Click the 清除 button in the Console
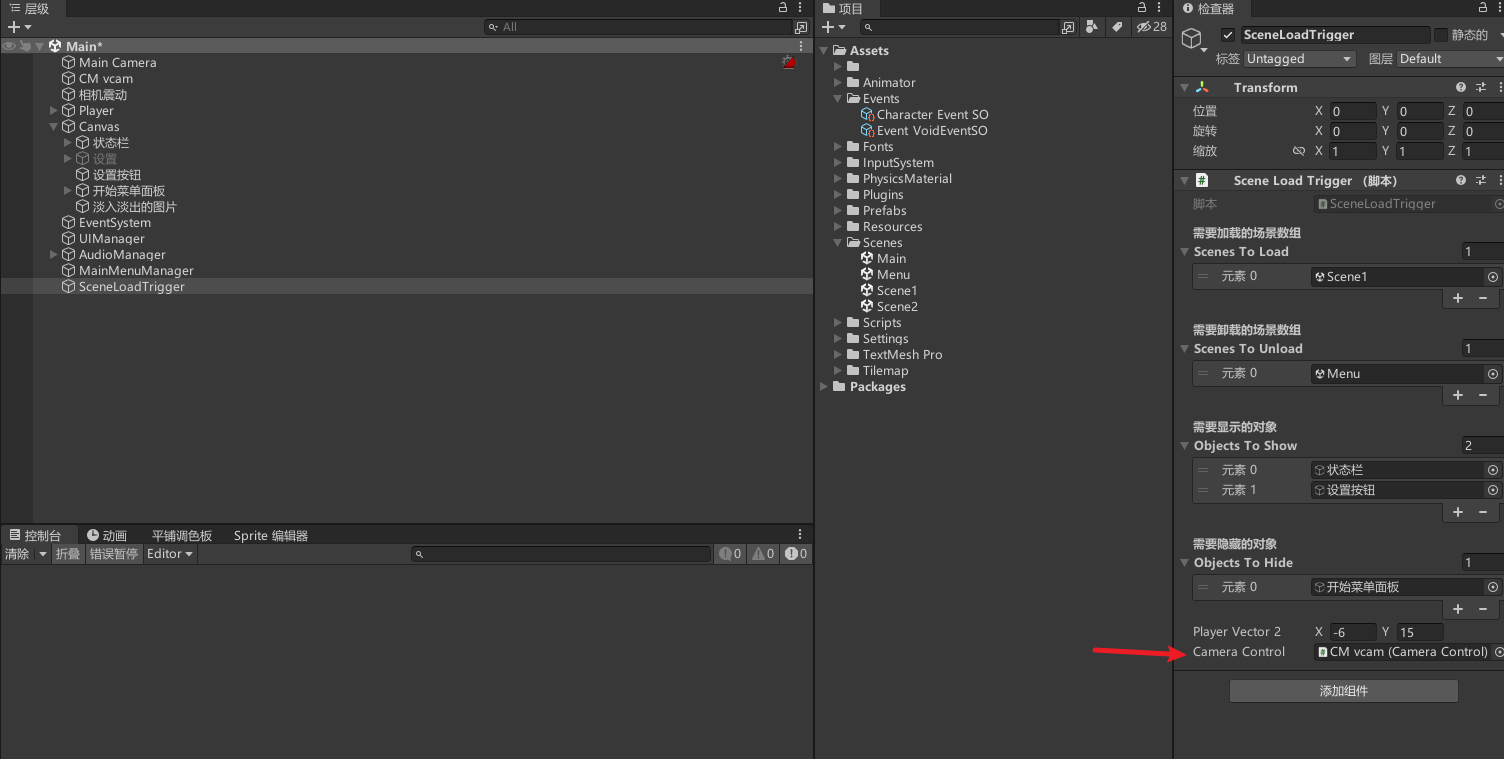 (x=16, y=553)
